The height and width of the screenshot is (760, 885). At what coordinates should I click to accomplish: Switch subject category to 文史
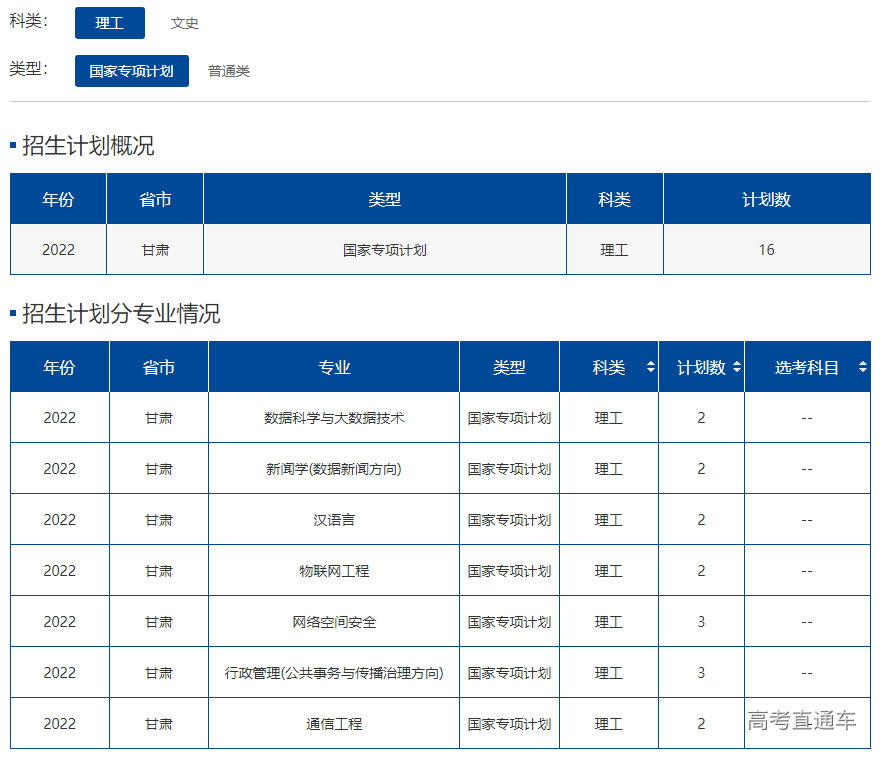184,23
